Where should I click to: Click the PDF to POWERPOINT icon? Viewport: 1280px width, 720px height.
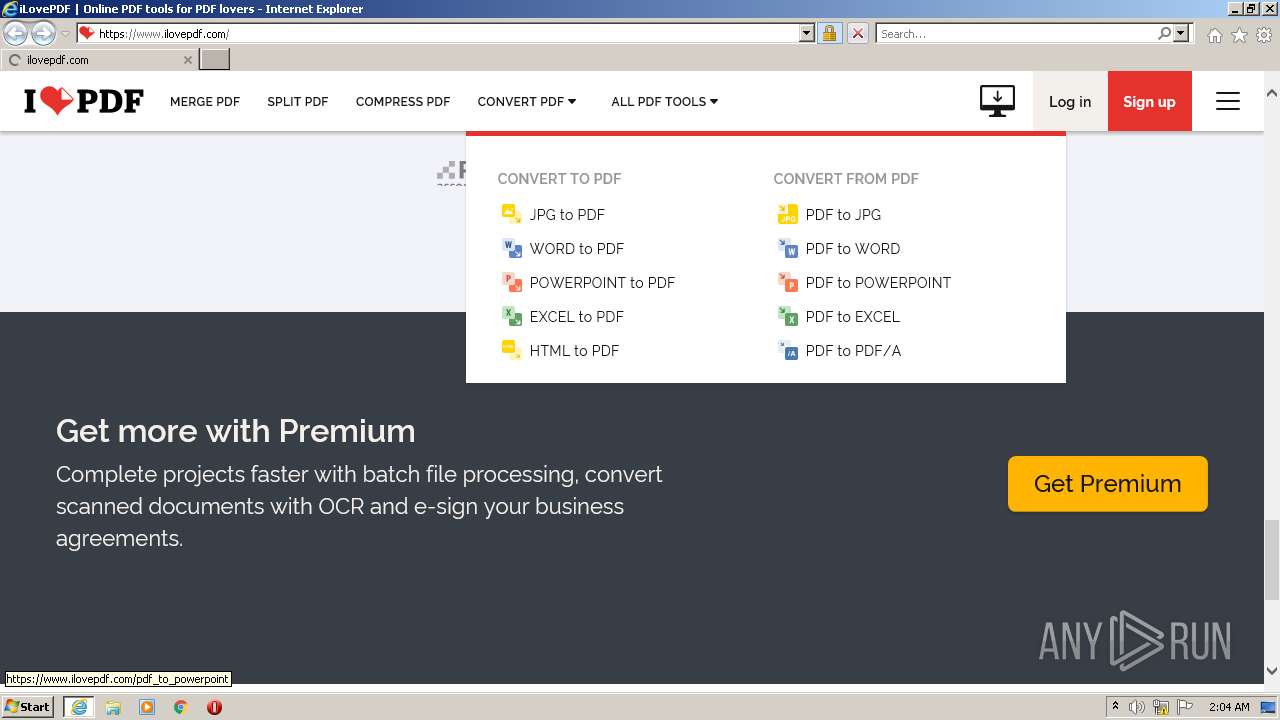(787, 282)
